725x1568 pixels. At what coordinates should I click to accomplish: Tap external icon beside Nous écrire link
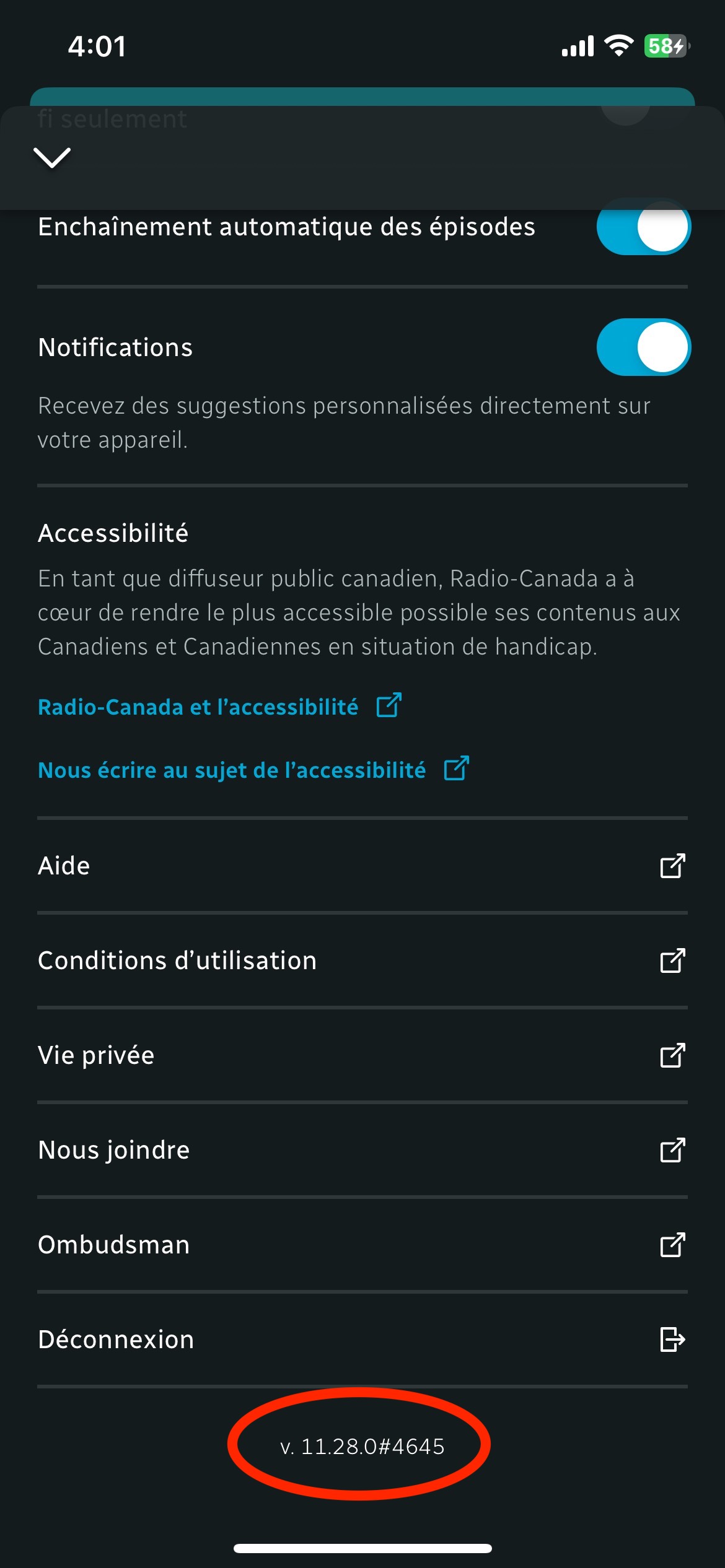click(457, 769)
